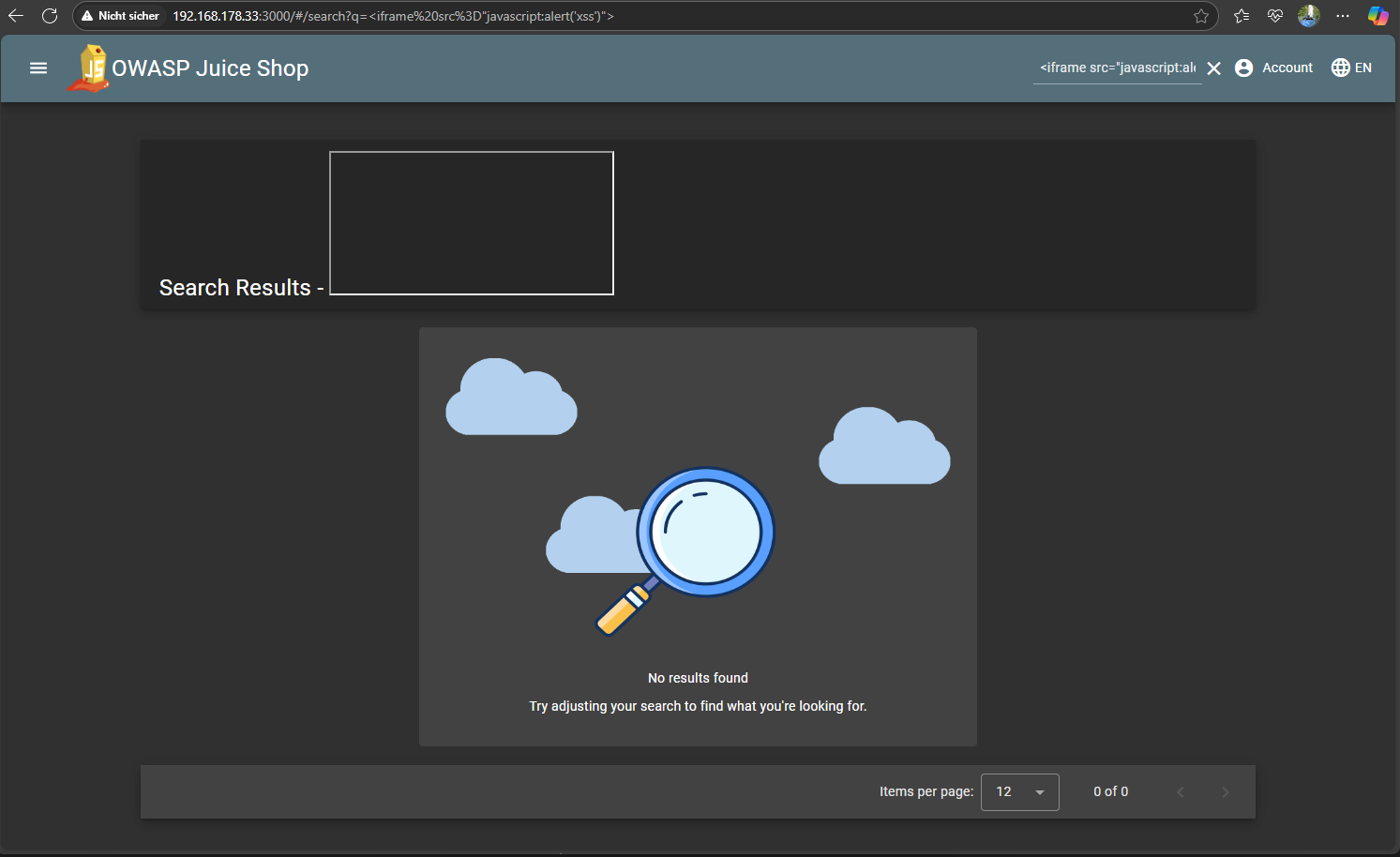
Task: Bookmark the page with the star icon
Action: tap(1200, 15)
